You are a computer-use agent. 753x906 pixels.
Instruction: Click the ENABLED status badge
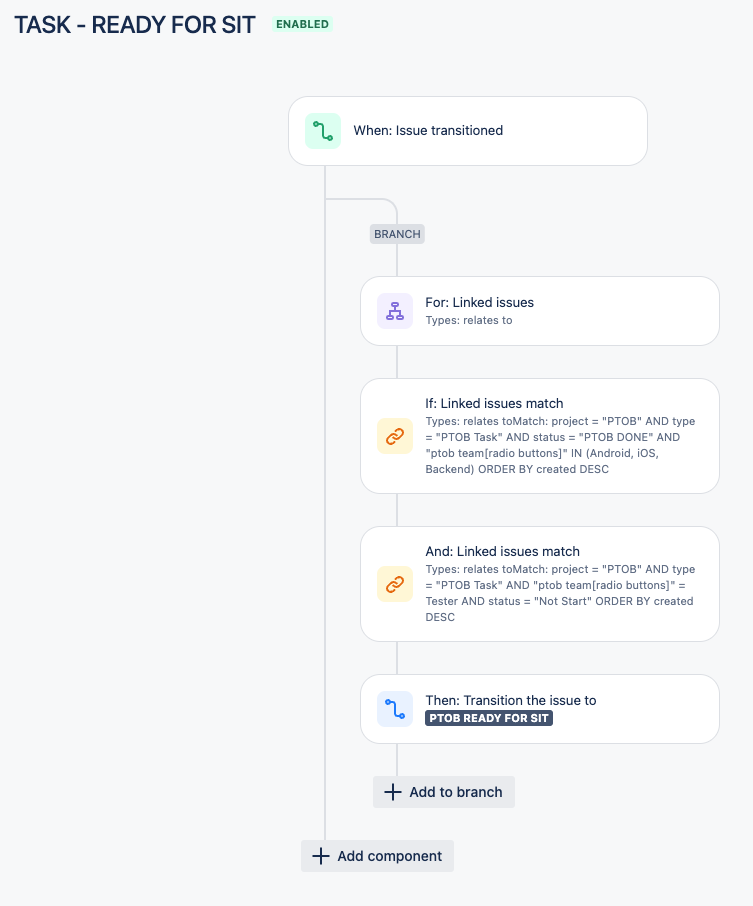302,24
